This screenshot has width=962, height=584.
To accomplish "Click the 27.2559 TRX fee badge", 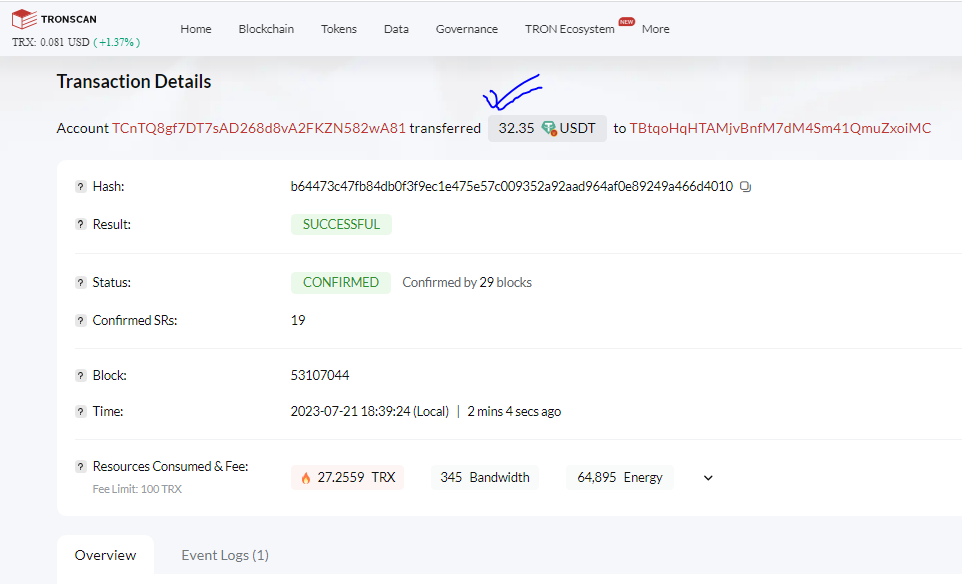I will click(347, 478).
